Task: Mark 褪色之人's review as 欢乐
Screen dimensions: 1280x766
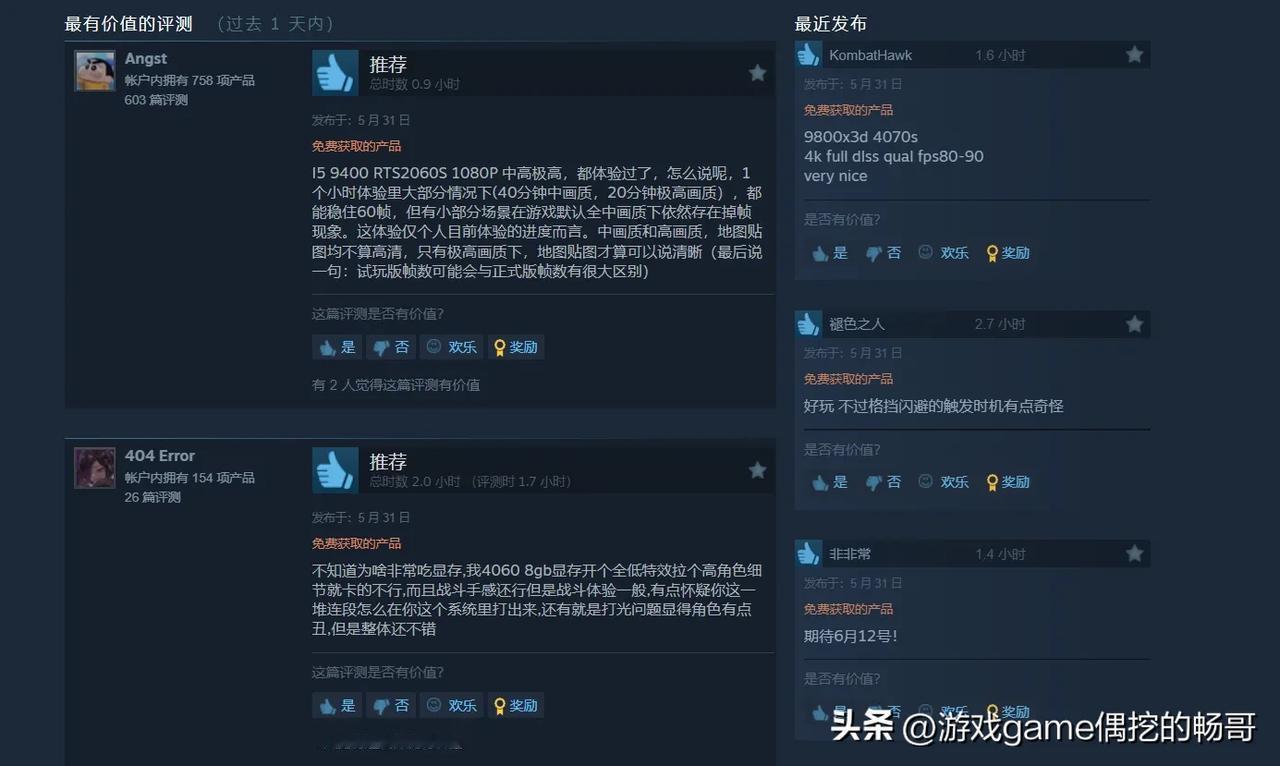Action: pyautogui.click(x=943, y=482)
